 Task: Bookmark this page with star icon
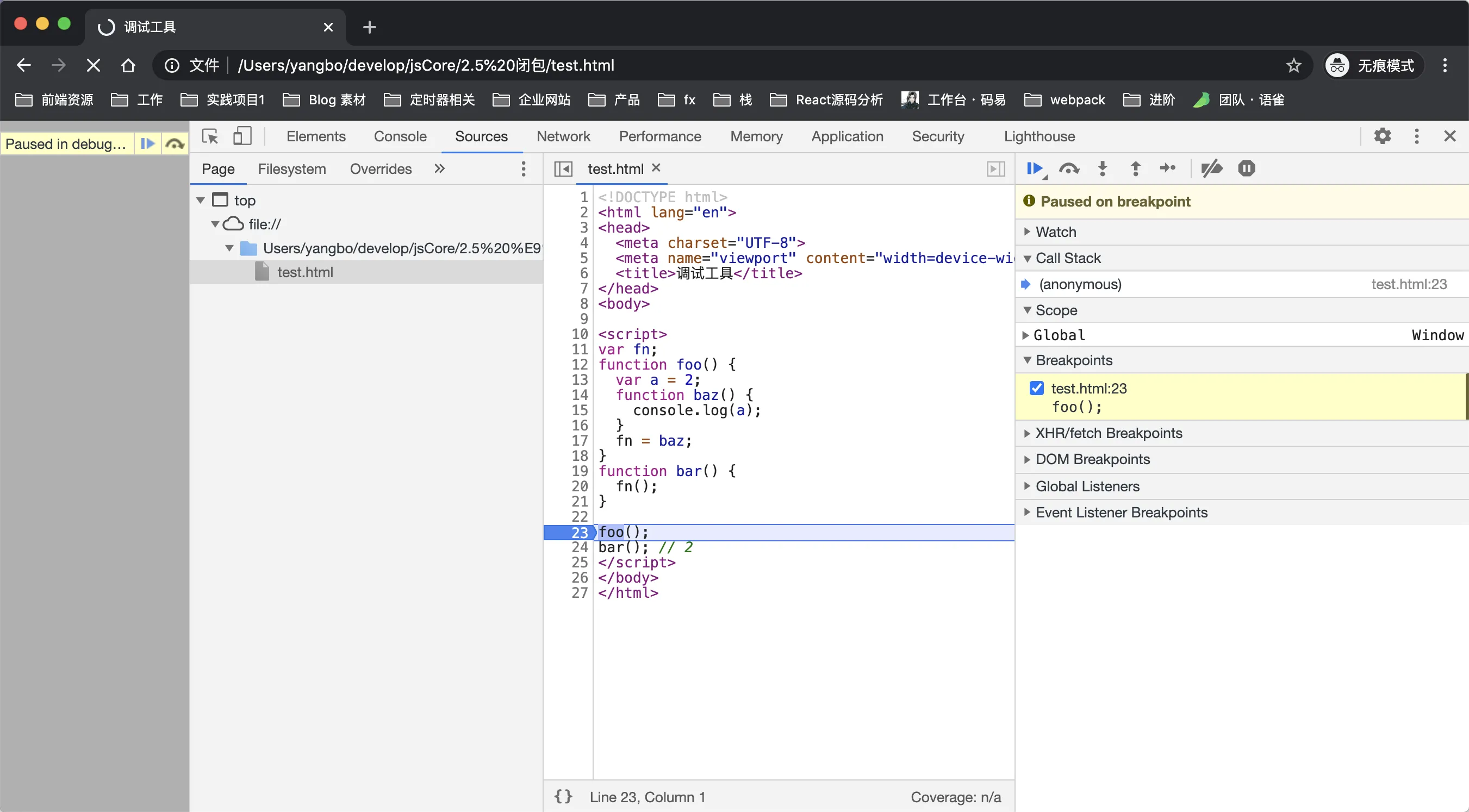click(1293, 66)
